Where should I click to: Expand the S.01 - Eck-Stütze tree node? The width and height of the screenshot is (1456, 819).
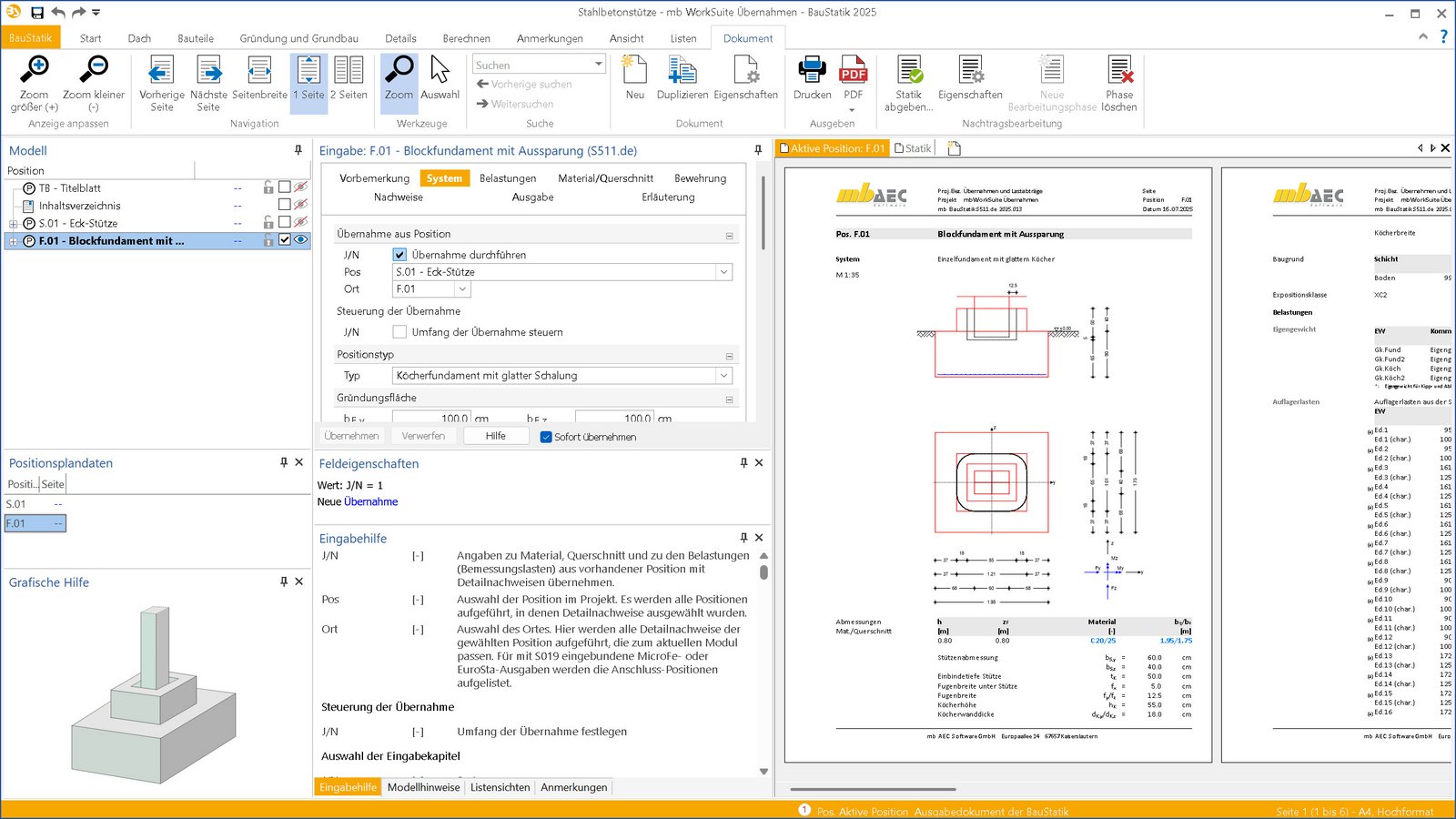[14, 224]
